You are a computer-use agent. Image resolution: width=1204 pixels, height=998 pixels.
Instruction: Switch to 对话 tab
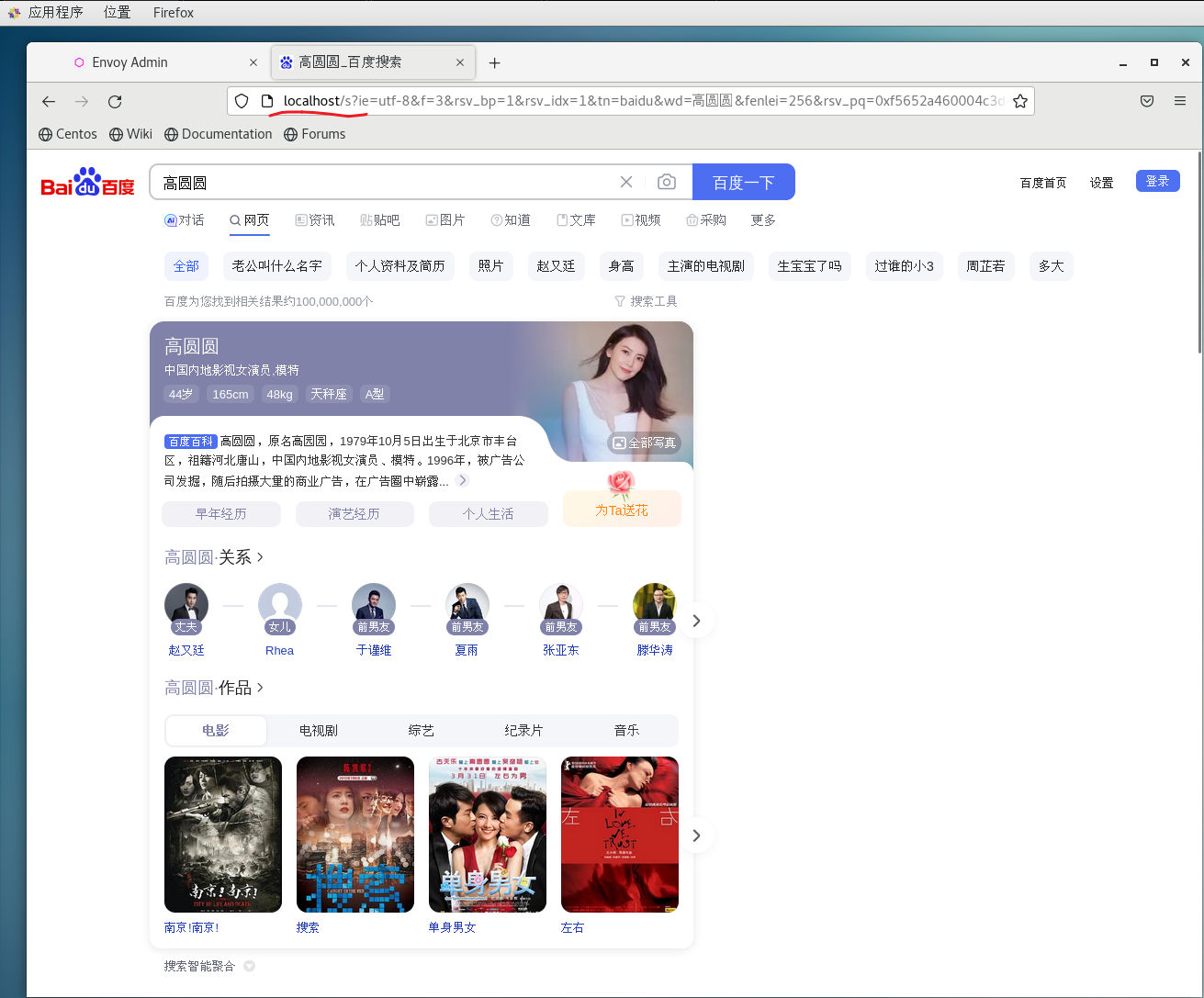point(184,220)
